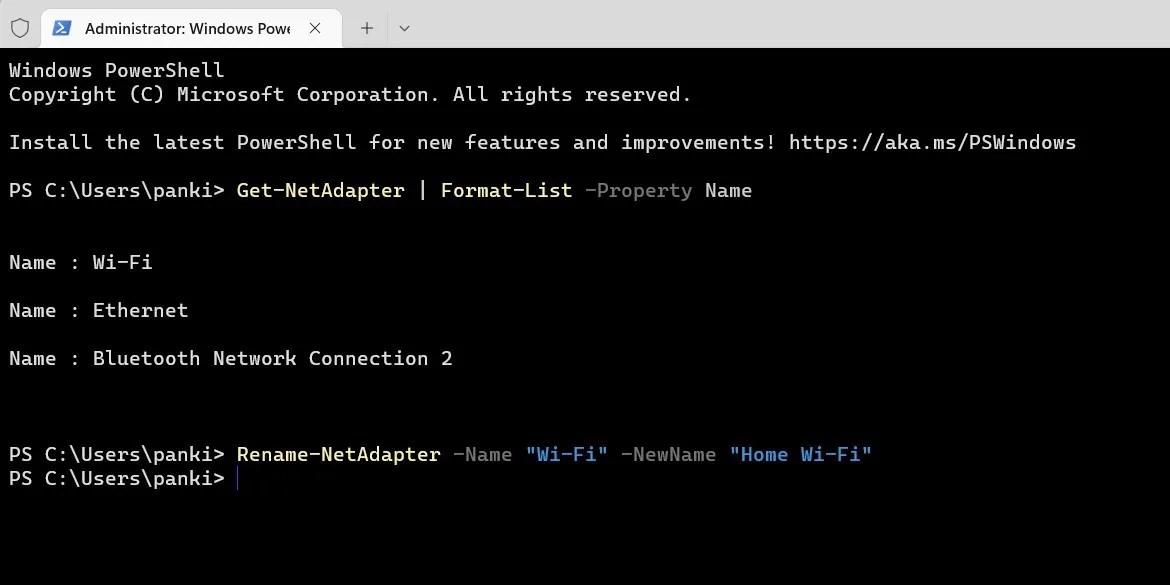The height and width of the screenshot is (585, 1170).
Task: Click the -NewName parameter text
Action: click(x=668, y=454)
